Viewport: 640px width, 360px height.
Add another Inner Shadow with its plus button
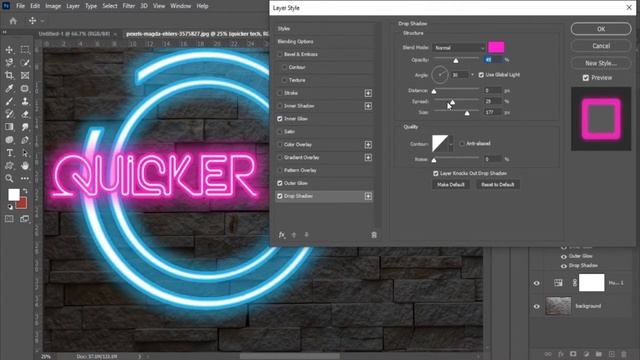368,106
